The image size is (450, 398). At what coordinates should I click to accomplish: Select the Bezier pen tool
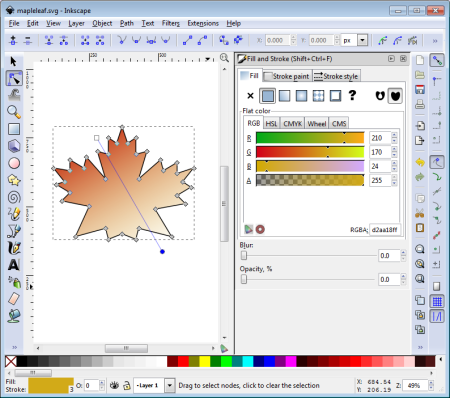14,231
